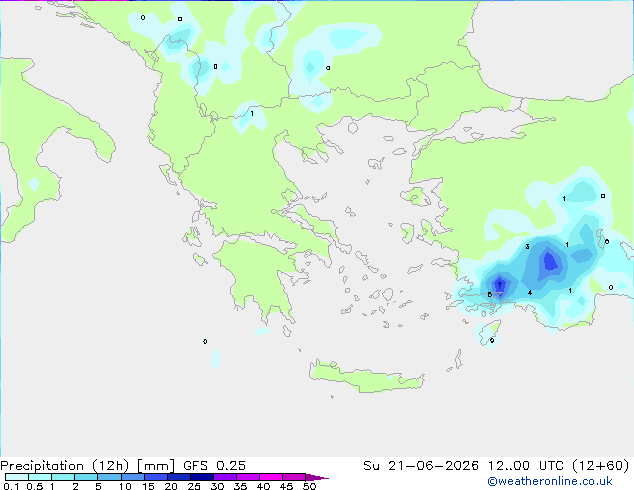
Task: Click the 25–30 mm dark navy swatch
Action: [202, 477]
